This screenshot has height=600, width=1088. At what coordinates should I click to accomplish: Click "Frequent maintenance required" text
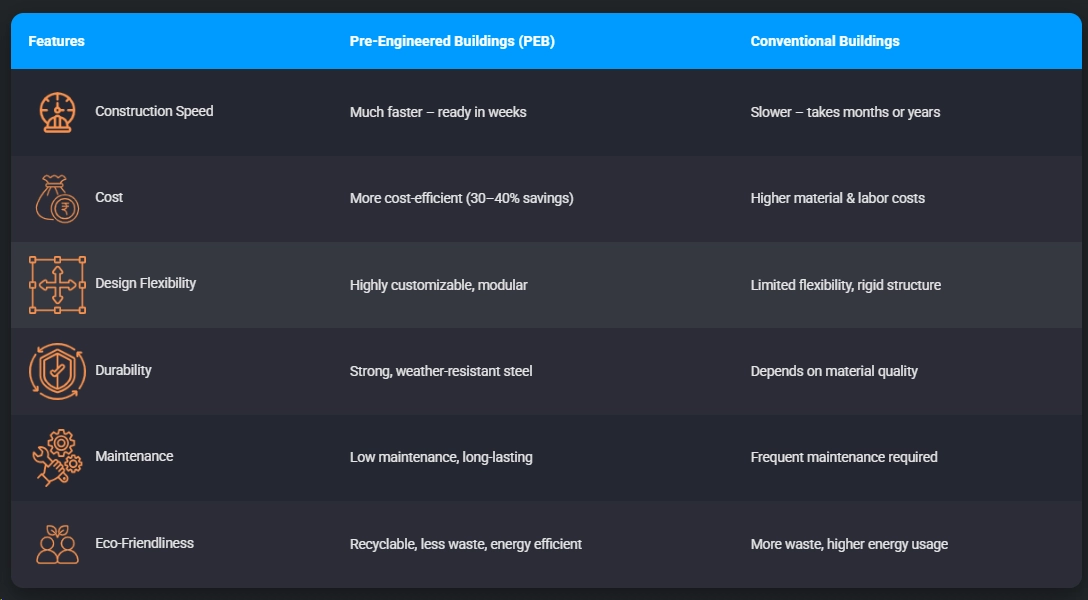[x=844, y=457]
